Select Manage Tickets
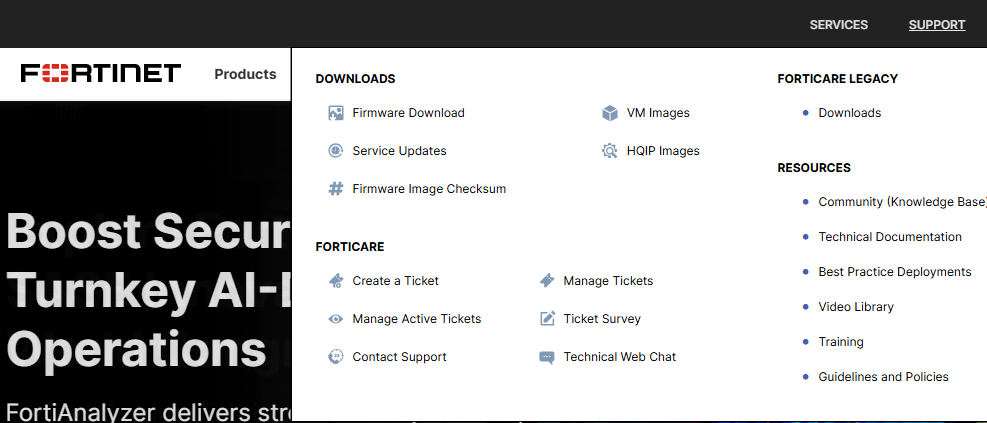 tap(608, 281)
